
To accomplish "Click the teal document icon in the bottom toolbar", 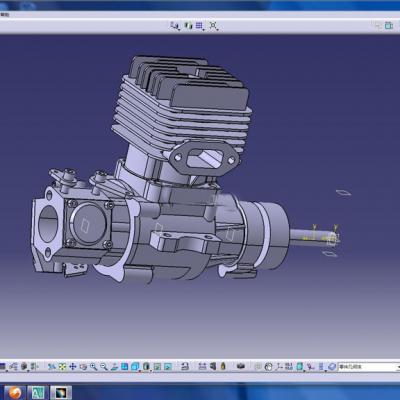I will 300,367.
